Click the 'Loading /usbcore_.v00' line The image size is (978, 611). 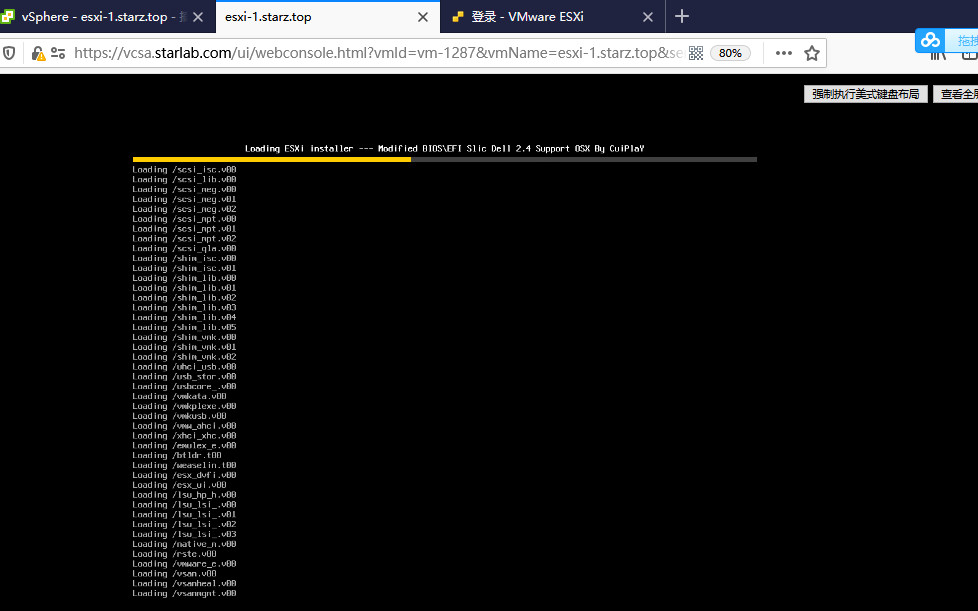[184, 387]
